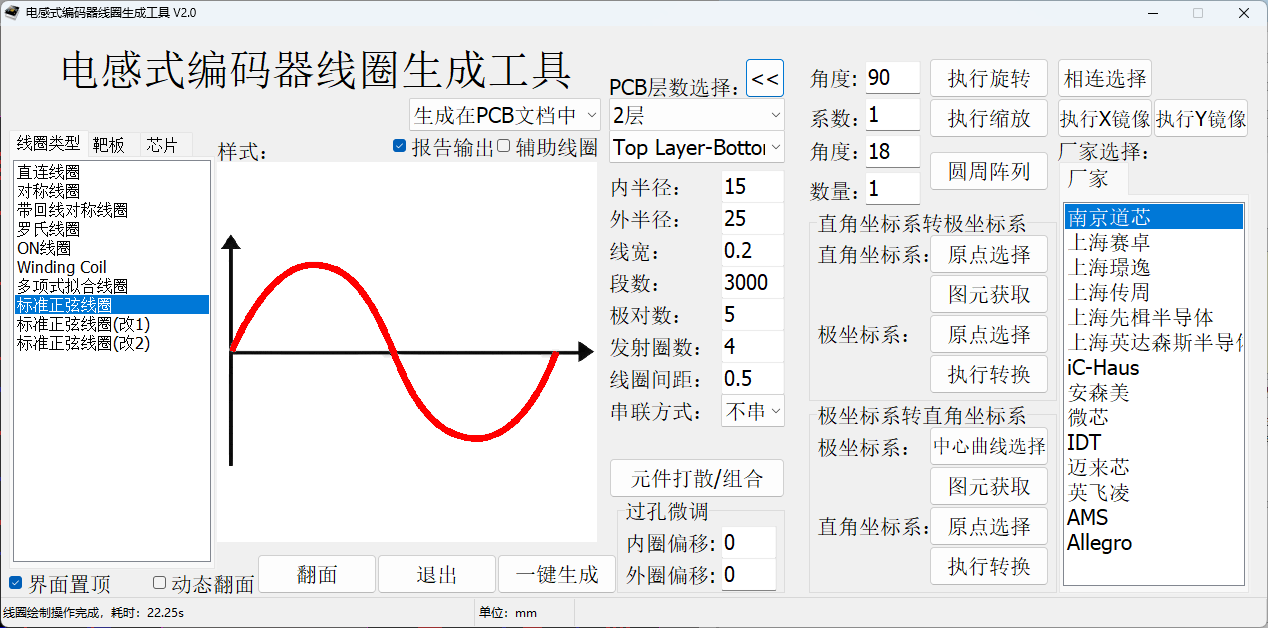The height and width of the screenshot is (628, 1268).
Task: Click the 一键生成 button
Action: click(x=557, y=574)
